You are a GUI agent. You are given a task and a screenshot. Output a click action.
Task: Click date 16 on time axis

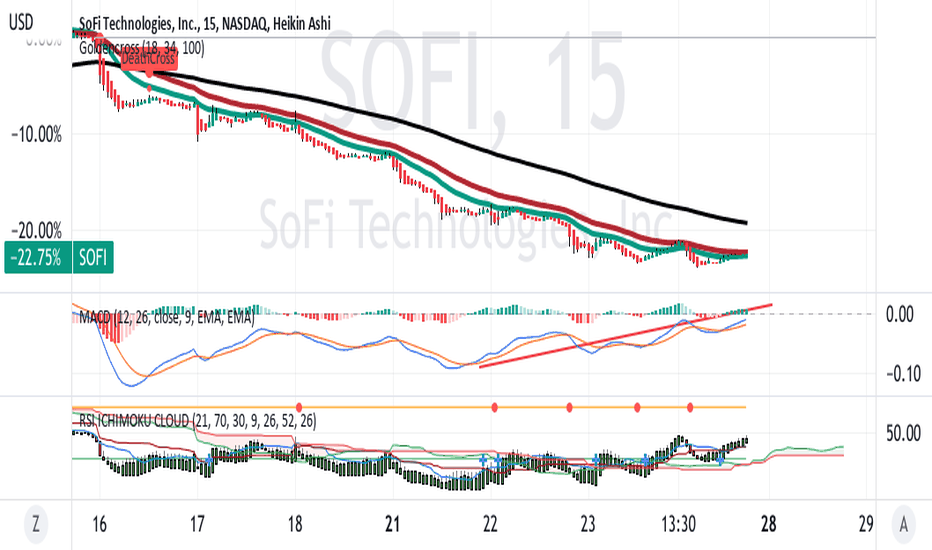(x=99, y=524)
